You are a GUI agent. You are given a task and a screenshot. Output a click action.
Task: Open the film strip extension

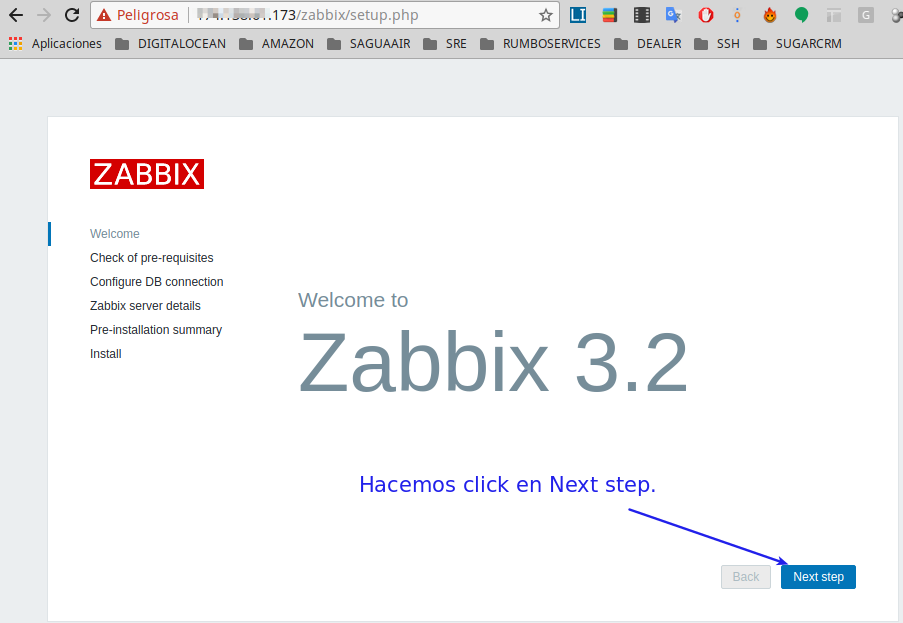coord(642,15)
